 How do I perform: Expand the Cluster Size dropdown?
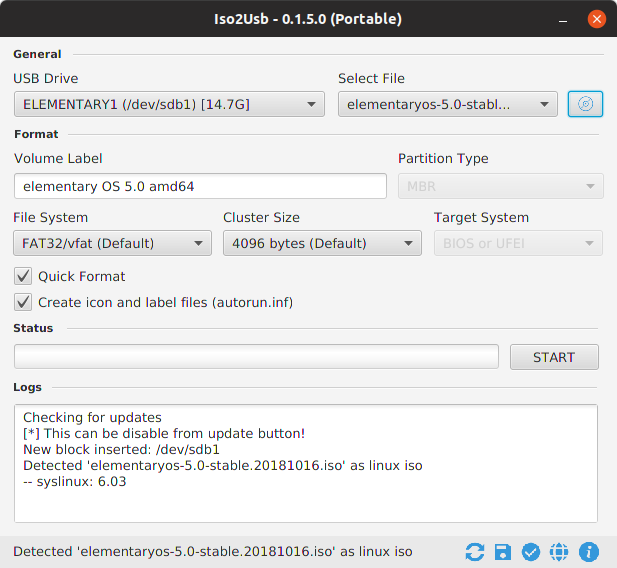321,243
